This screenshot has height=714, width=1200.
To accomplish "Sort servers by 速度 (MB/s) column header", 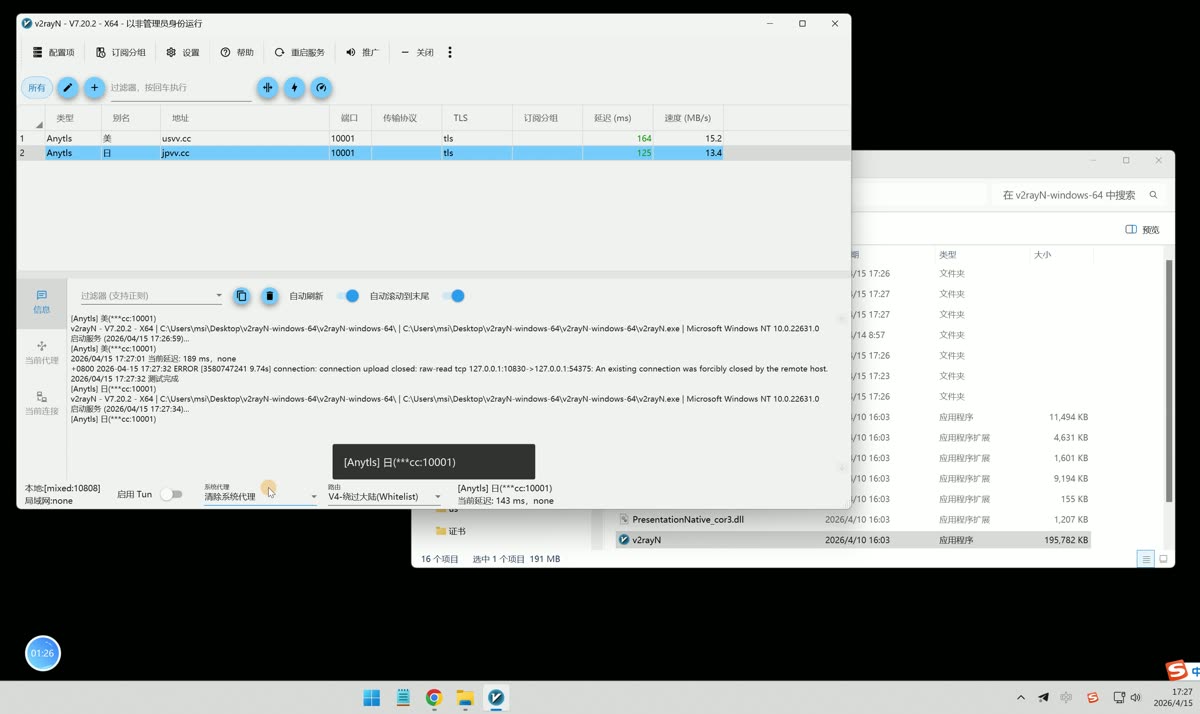I will click(688, 118).
